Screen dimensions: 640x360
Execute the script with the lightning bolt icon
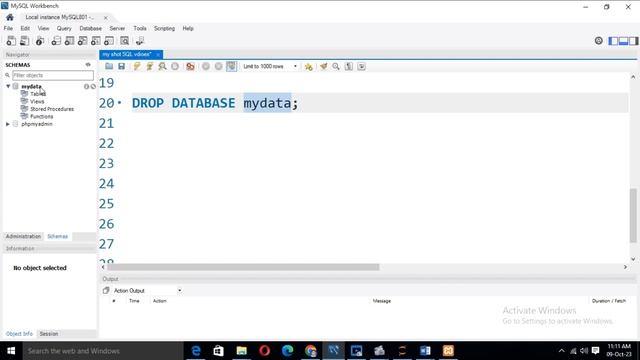coord(137,66)
